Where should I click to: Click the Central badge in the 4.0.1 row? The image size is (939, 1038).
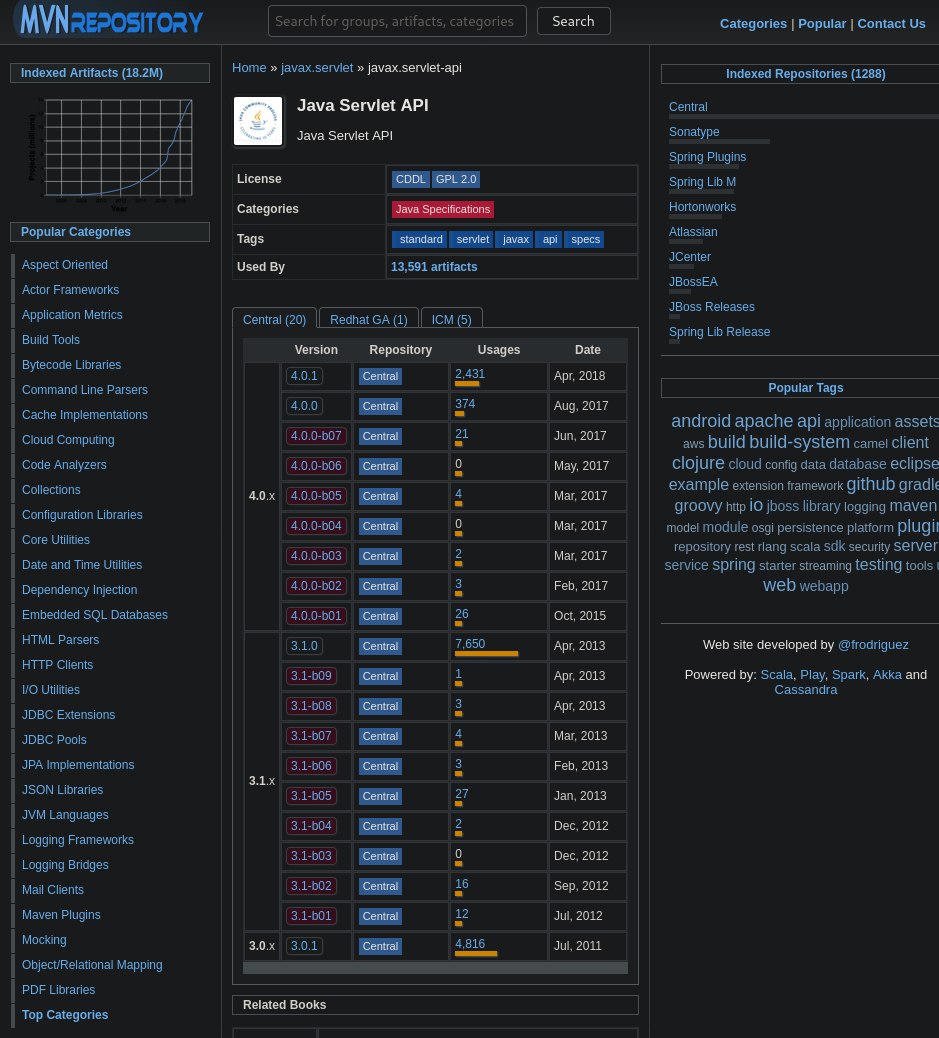(380, 376)
